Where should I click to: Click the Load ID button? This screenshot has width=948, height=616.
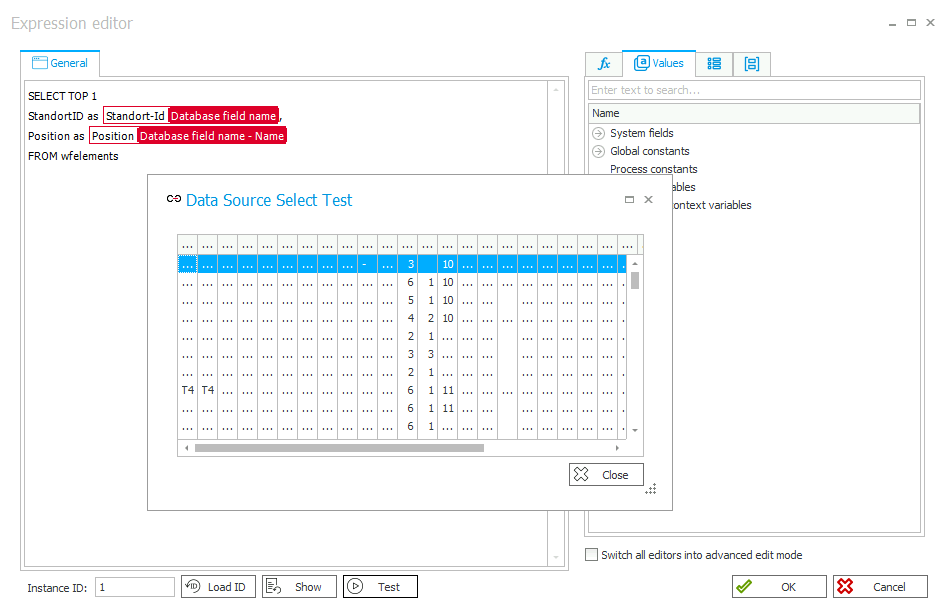(217, 587)
